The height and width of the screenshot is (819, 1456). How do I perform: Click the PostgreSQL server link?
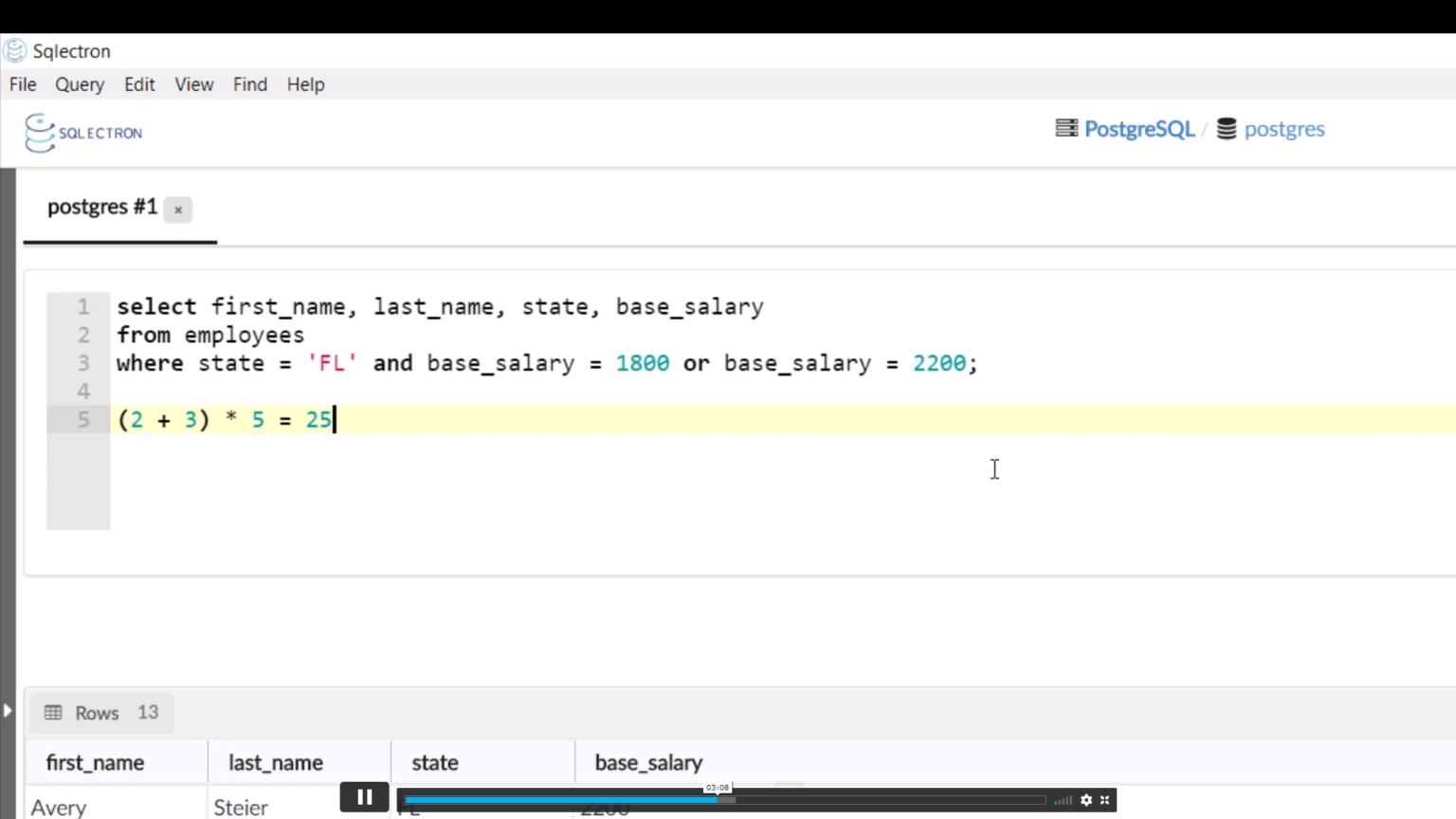1139,129
